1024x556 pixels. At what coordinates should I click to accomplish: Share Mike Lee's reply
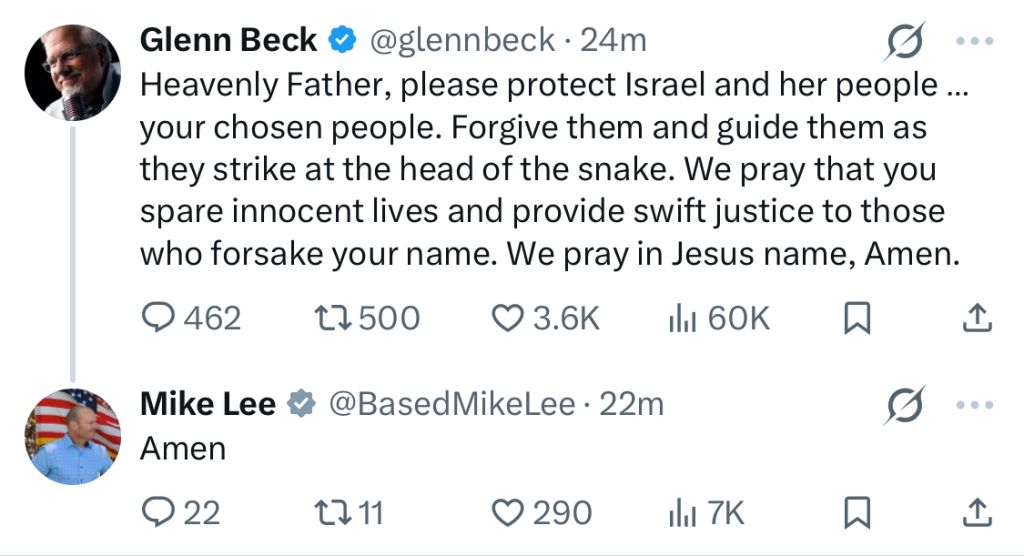click(977, 512)
